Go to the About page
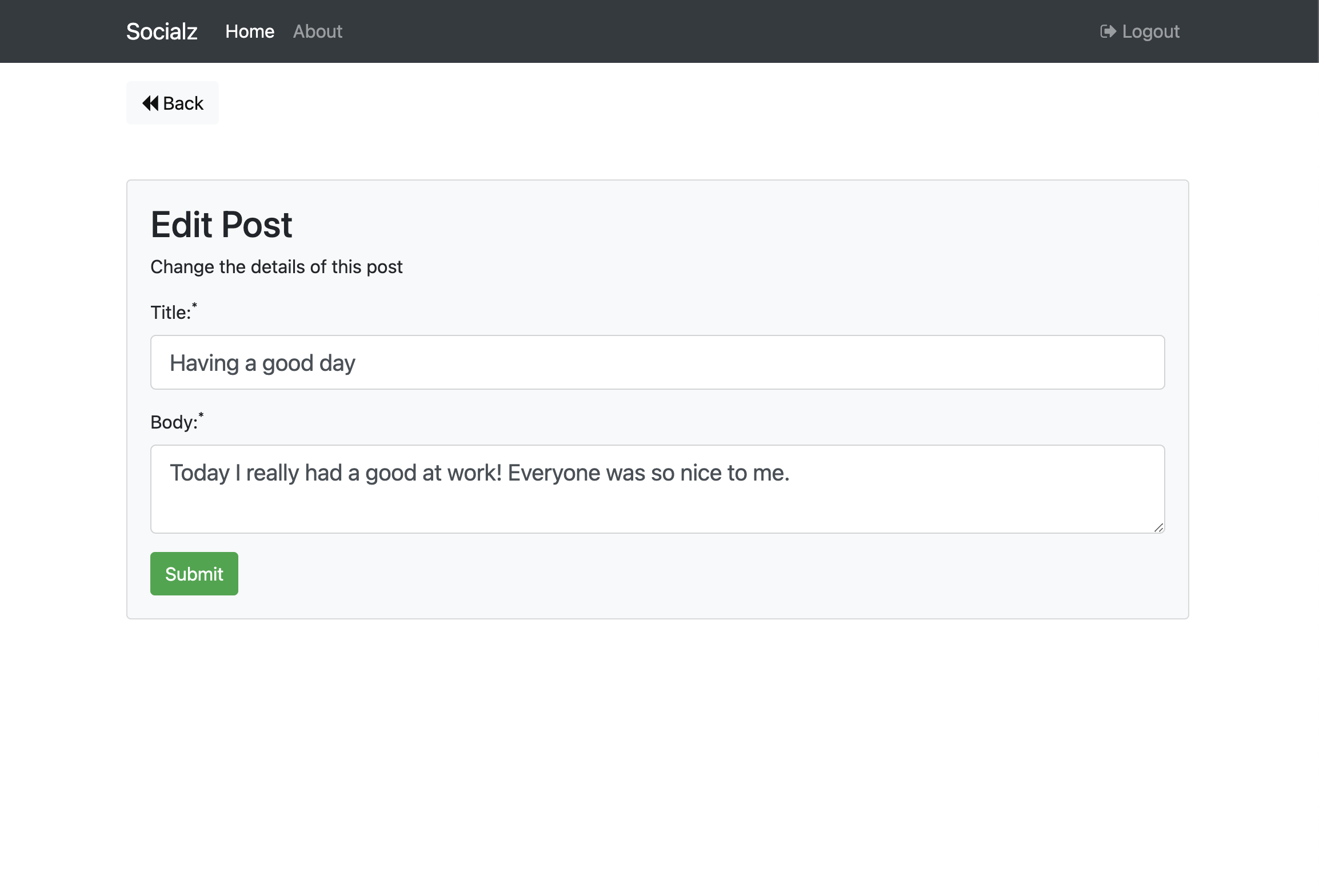 (318, 31)
